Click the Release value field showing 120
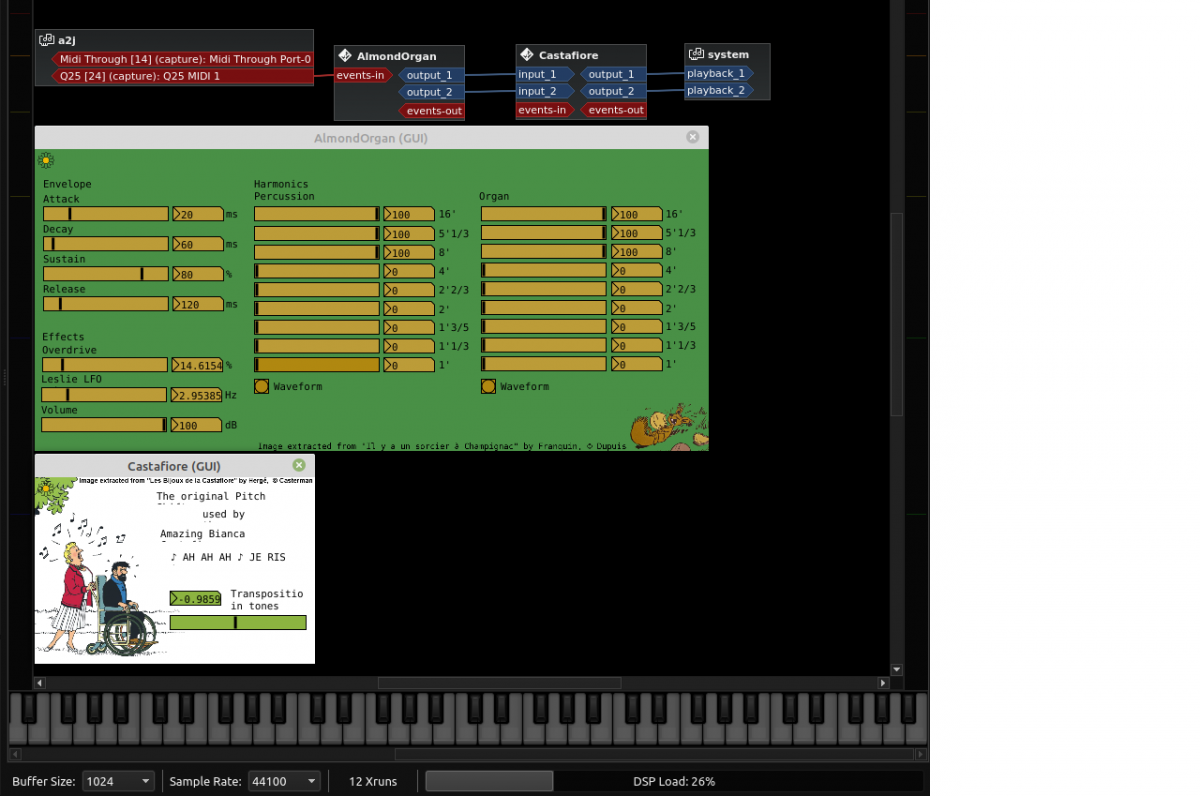1200x796 pixels. click(198, 304)
